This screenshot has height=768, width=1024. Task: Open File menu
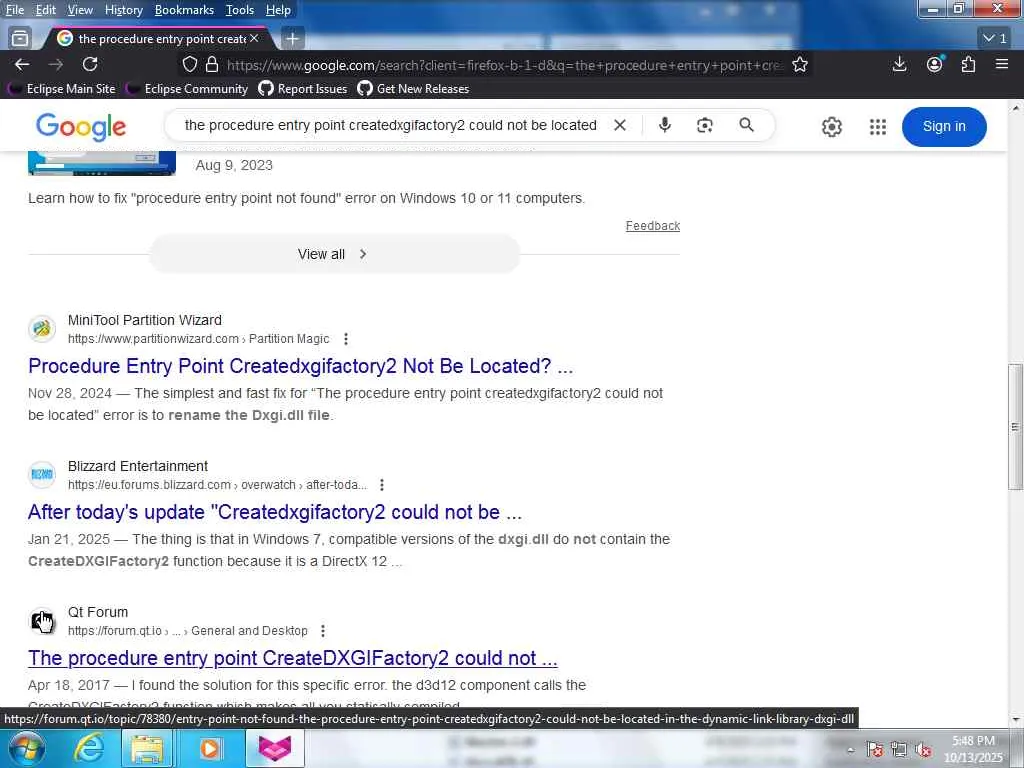[x=14, y=10]
